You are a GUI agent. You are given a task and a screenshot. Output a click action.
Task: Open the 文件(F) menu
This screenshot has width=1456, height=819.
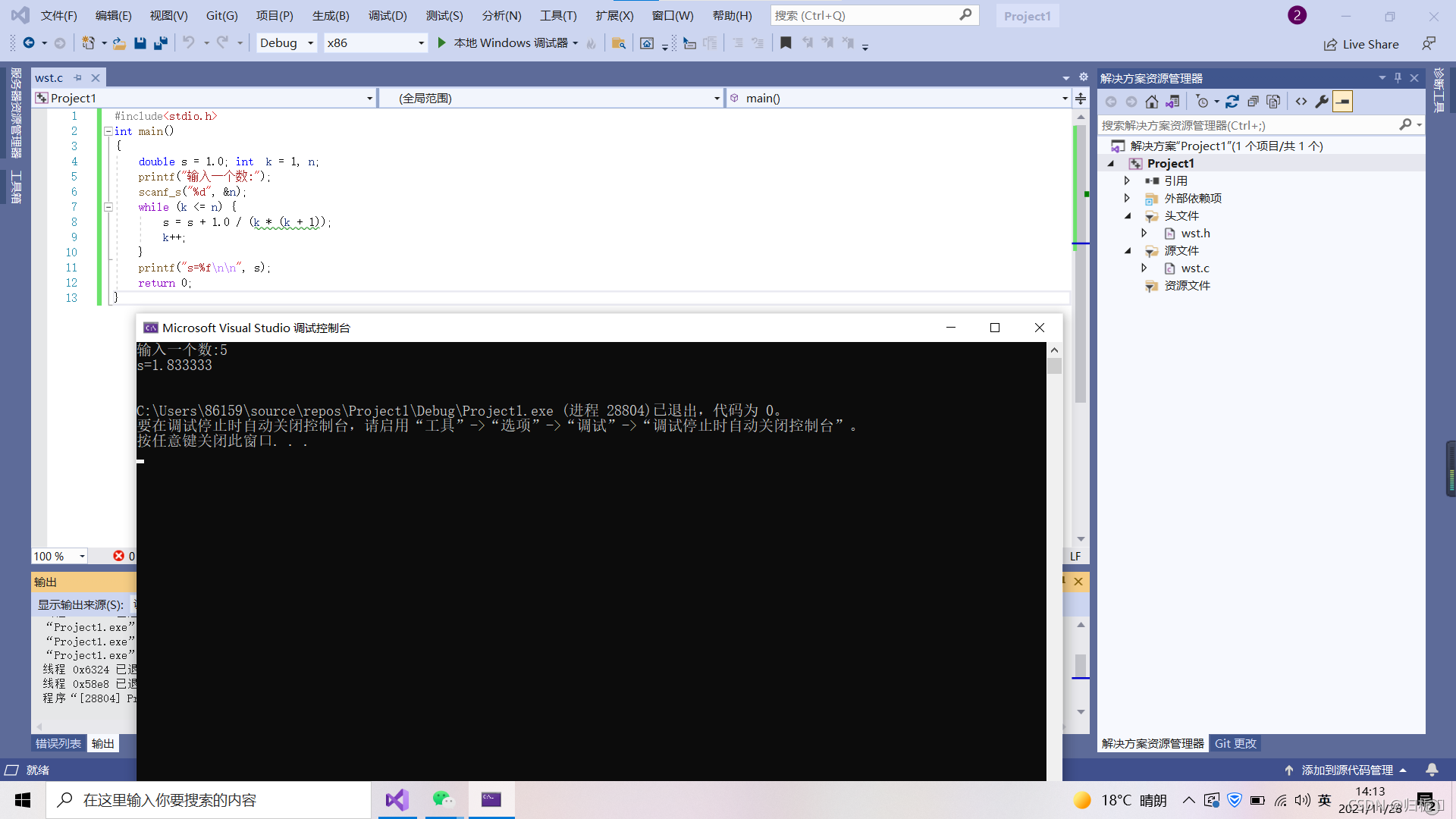click(57, 15)
